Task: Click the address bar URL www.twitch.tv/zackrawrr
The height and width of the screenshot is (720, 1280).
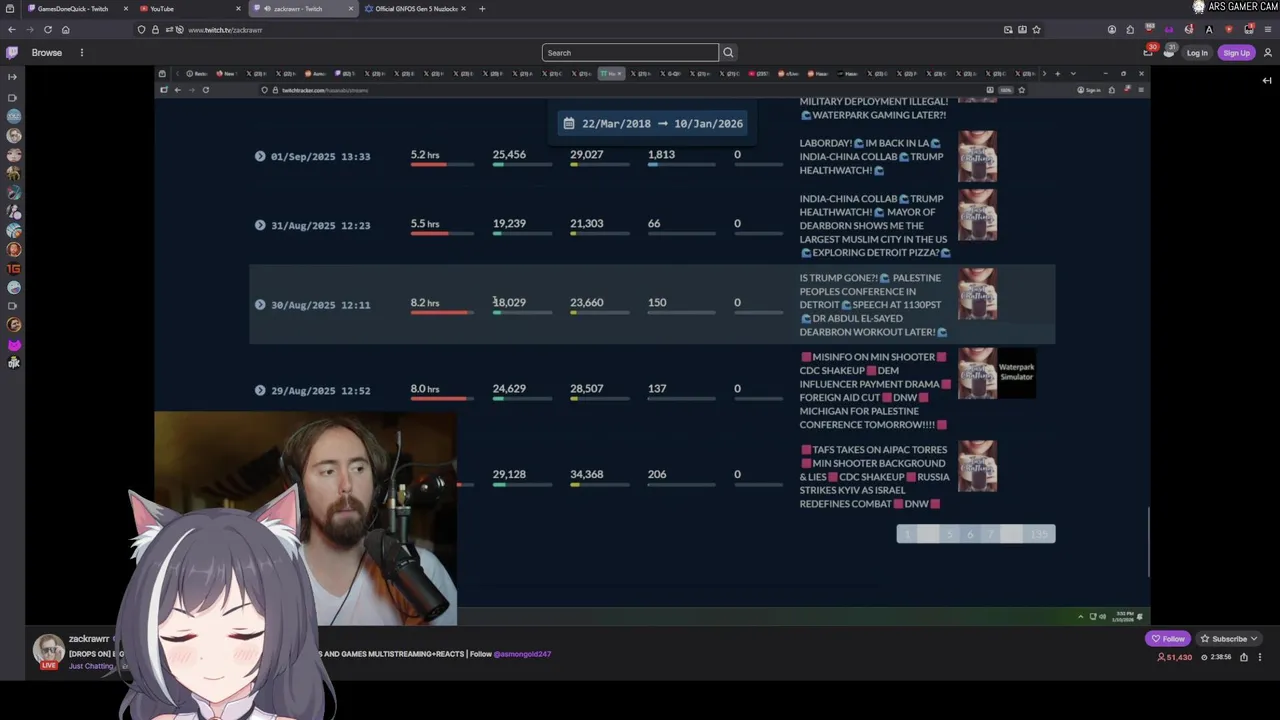Action: (225, 30)
